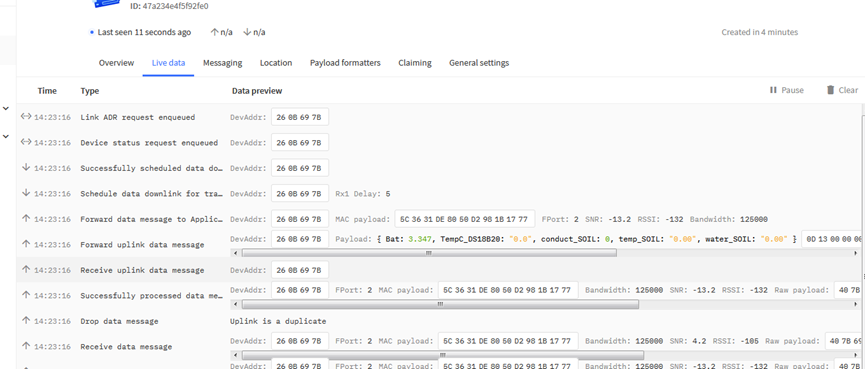Click down arrow icon on Successfully scheduled row
This screenshot has height=369, width=865.
click(x=25, y=168)
